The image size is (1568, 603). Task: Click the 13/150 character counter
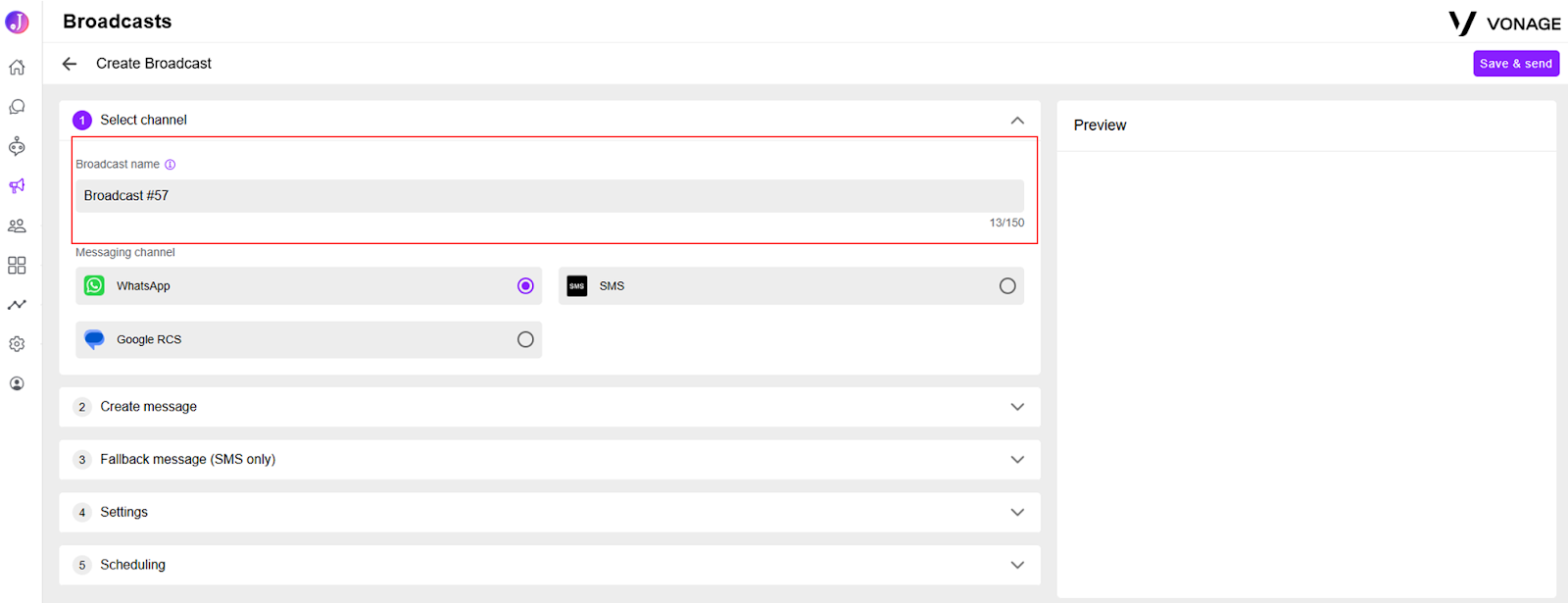1006,224
